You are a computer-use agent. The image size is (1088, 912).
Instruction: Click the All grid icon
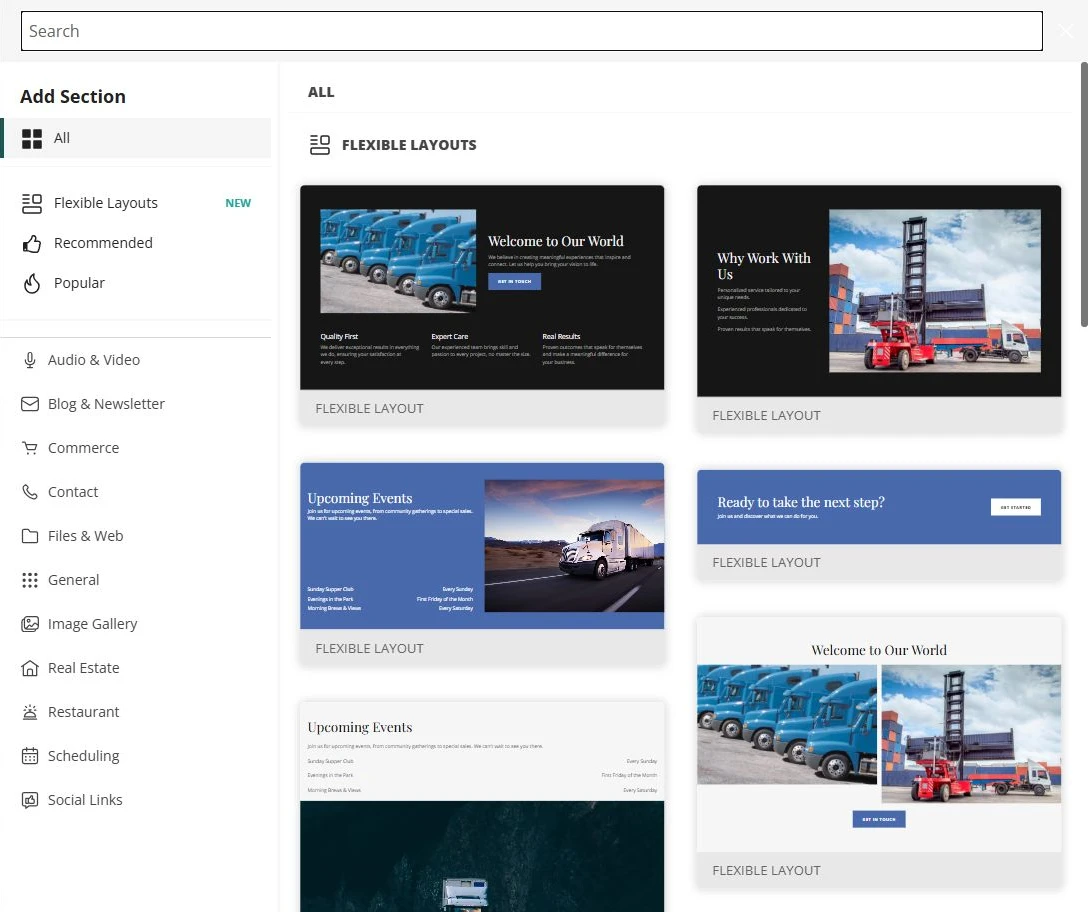pyautogui.click(x=32, y=139)
